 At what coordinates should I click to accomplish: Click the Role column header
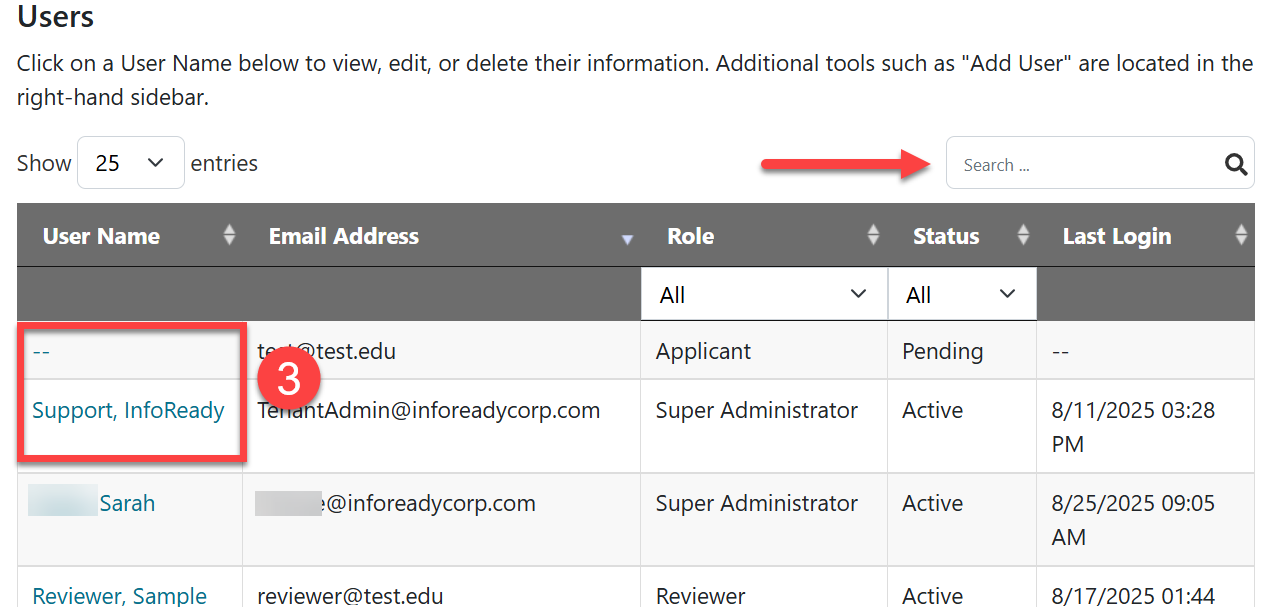tap(764, 236)
